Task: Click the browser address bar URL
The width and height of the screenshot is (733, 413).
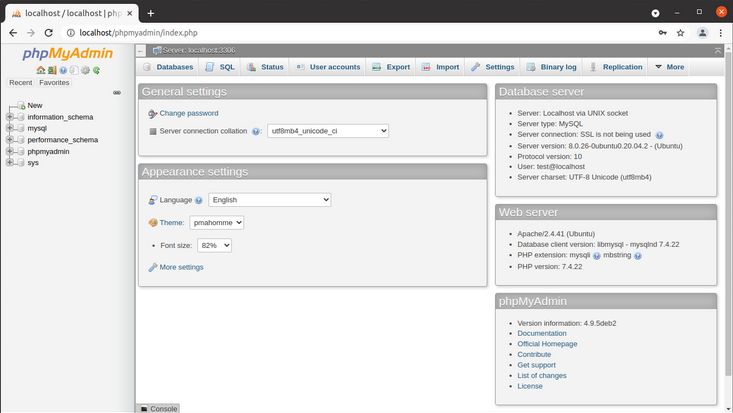Action: 138,33
